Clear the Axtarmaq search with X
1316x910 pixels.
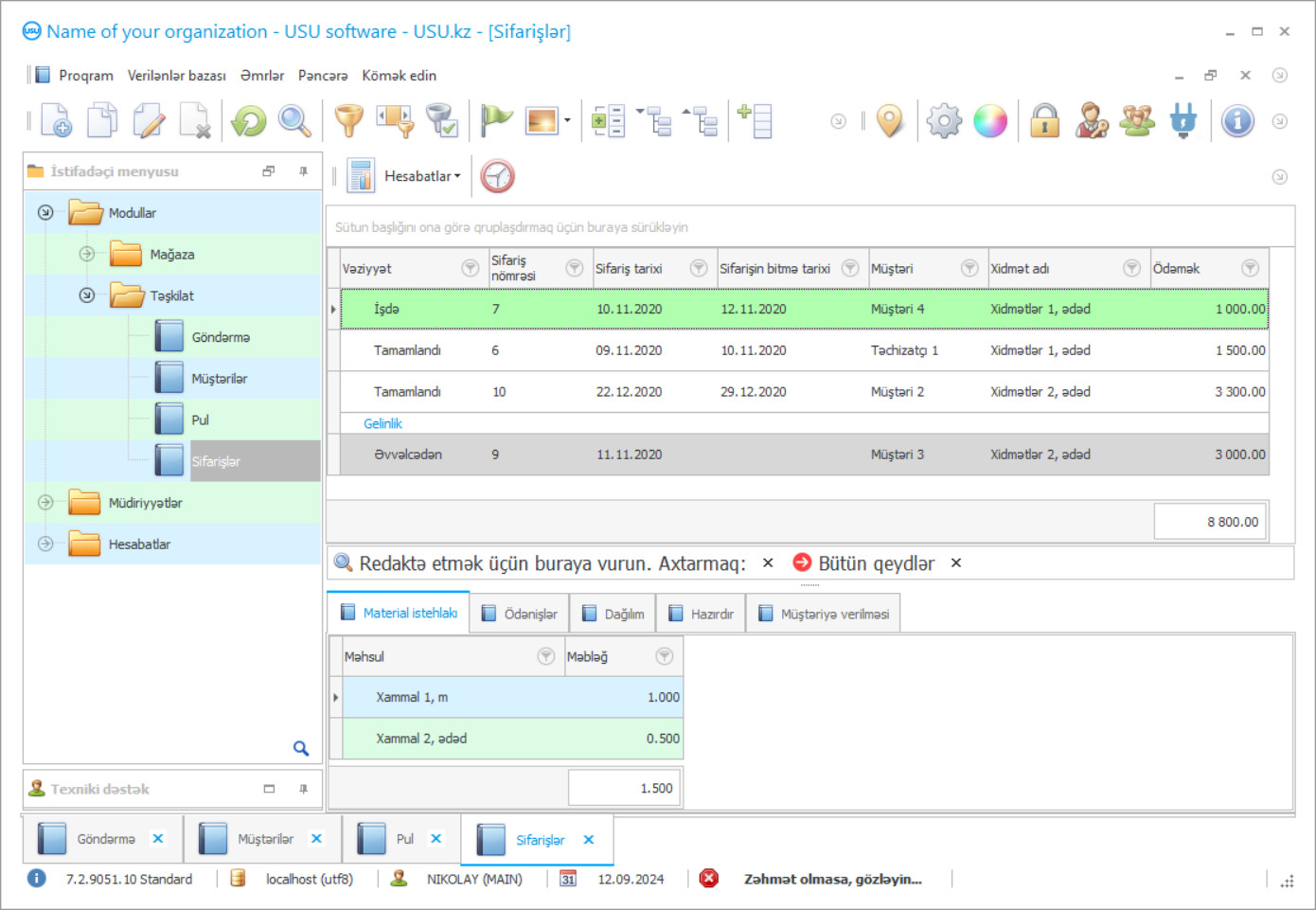768,562
